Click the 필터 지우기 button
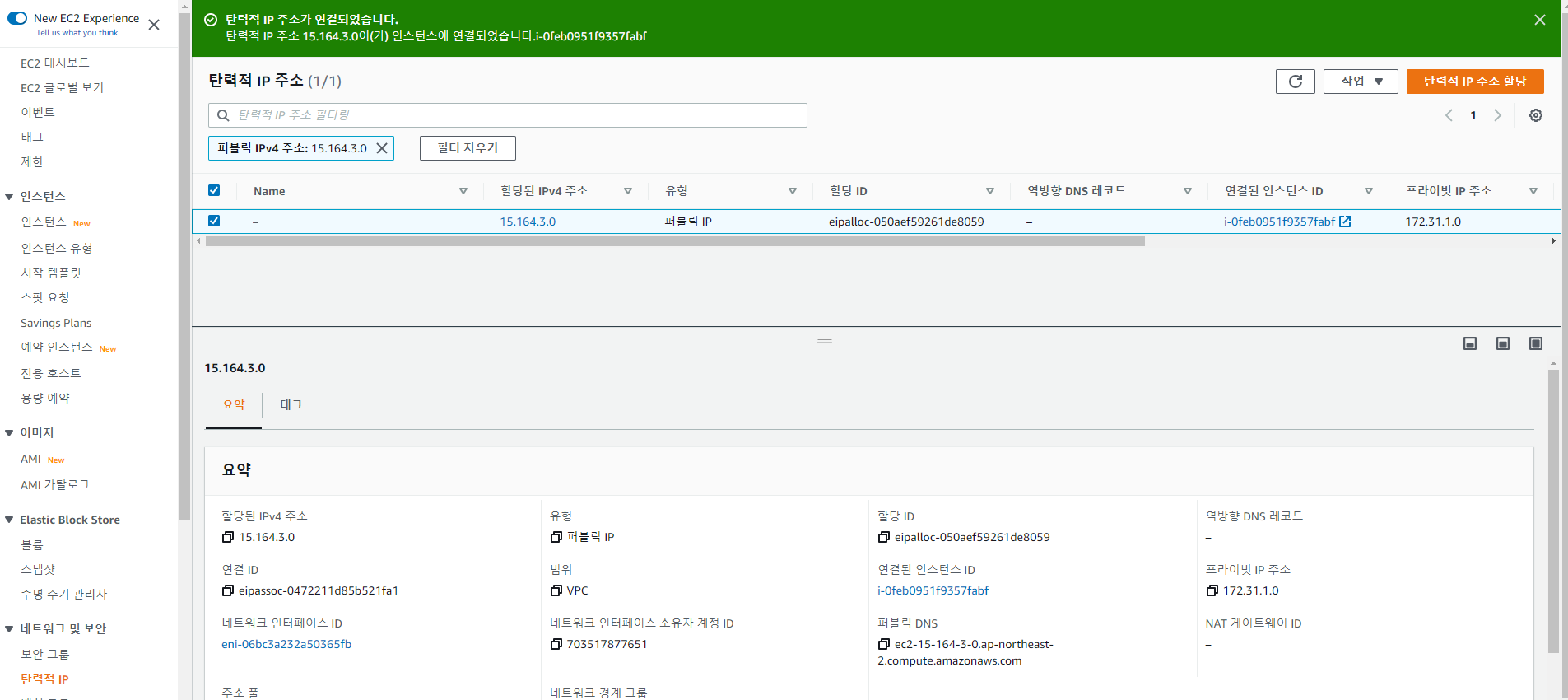This screenshot has width=1568, height=700. pyautogui.click(x=468, y=148)
